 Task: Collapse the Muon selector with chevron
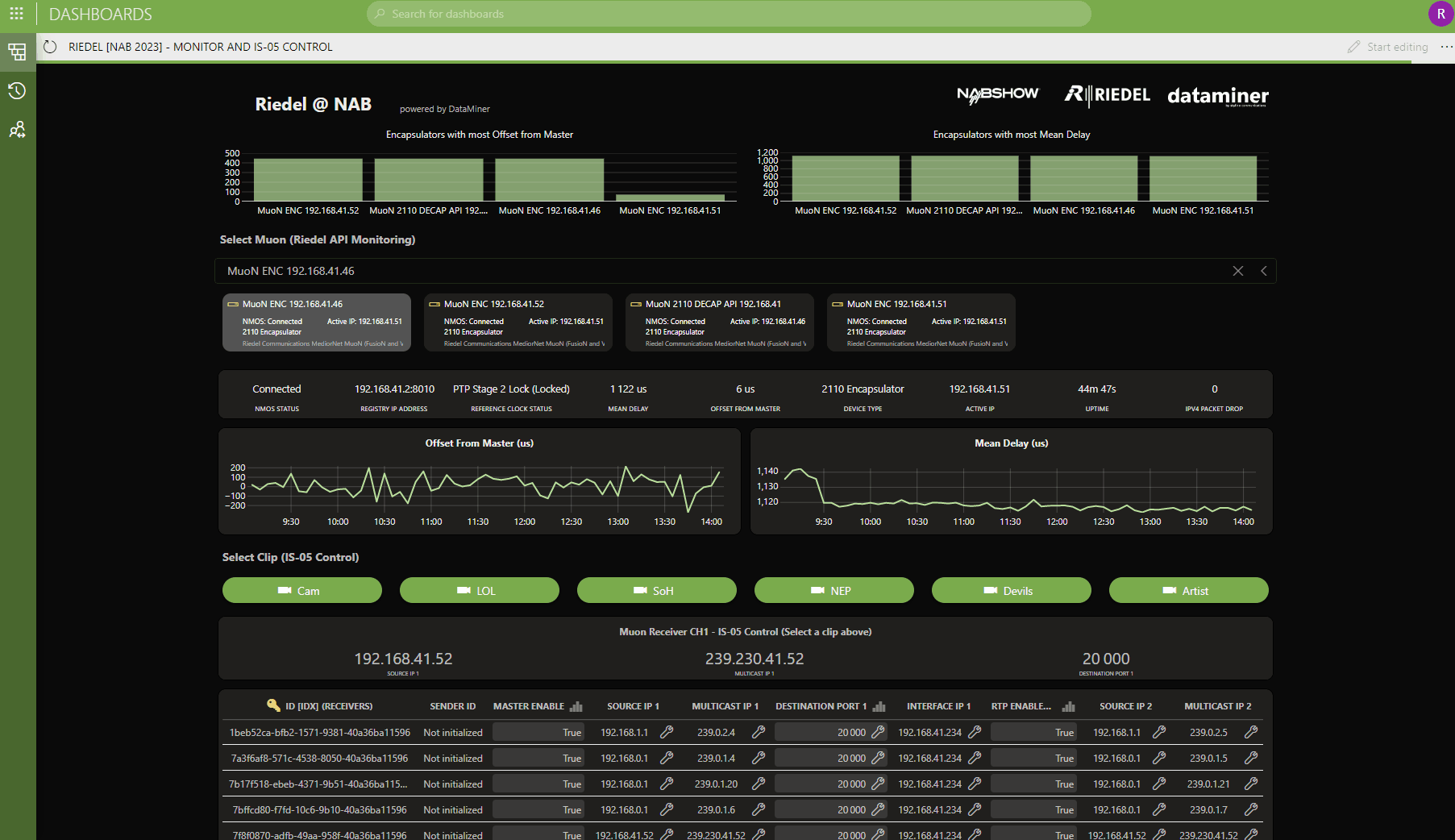click(x=1264, y=271)
